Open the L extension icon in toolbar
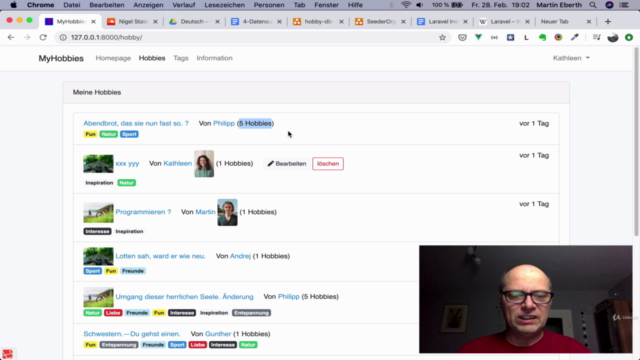Viewport: 640px width, 360px height. [x=526, y=37]
